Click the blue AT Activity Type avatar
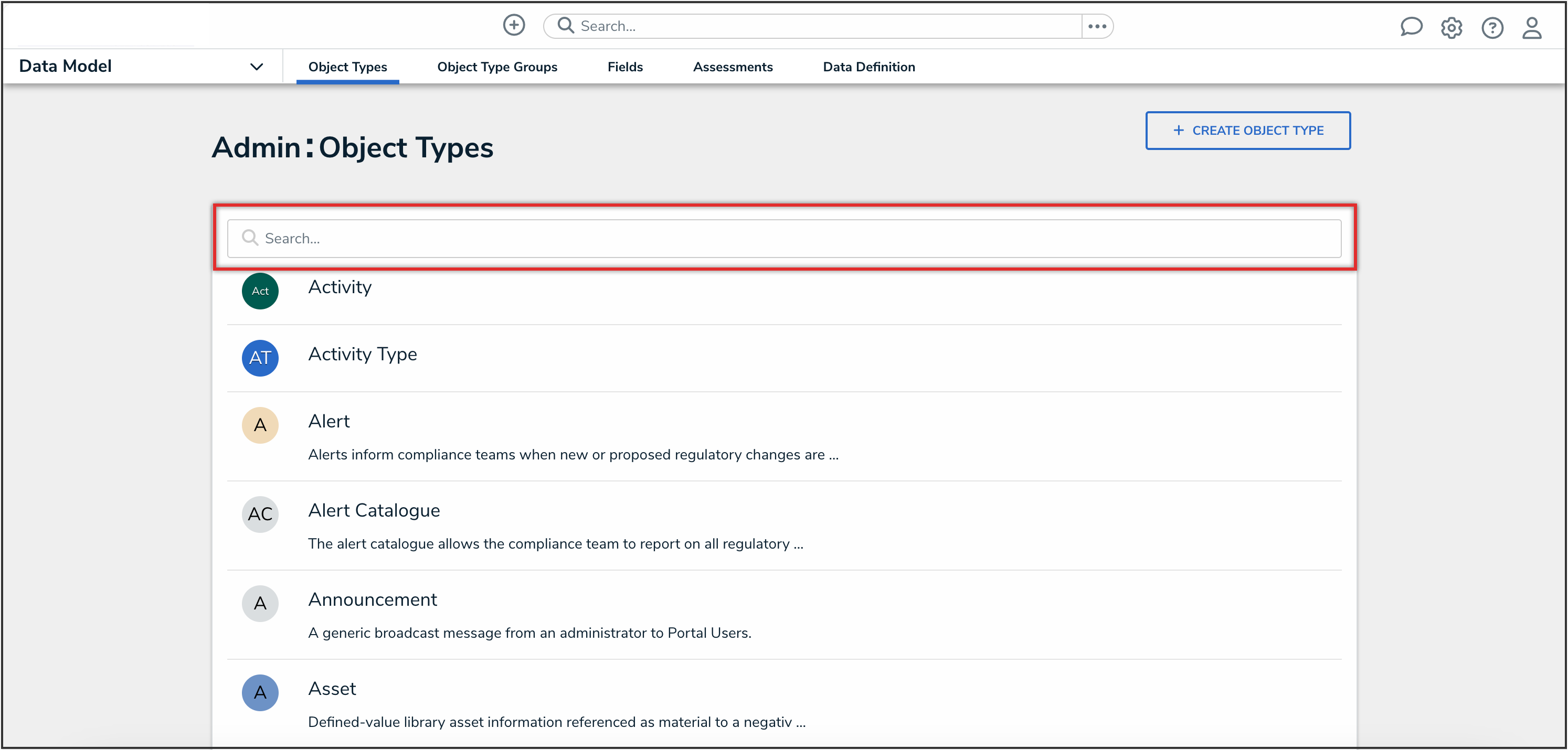1568x750 pixels. (260, 358)
